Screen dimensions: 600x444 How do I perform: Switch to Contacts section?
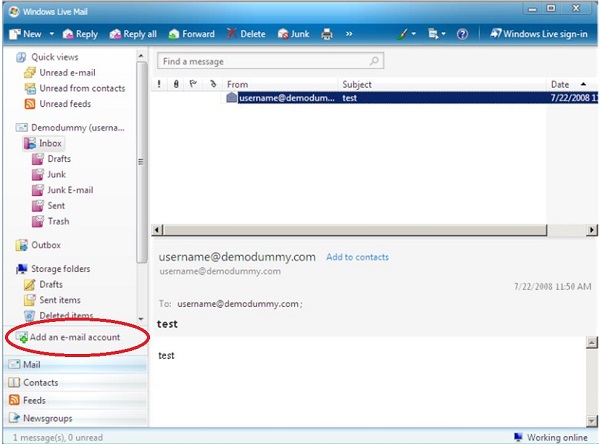pyautogui.click(x=75, y=382)
